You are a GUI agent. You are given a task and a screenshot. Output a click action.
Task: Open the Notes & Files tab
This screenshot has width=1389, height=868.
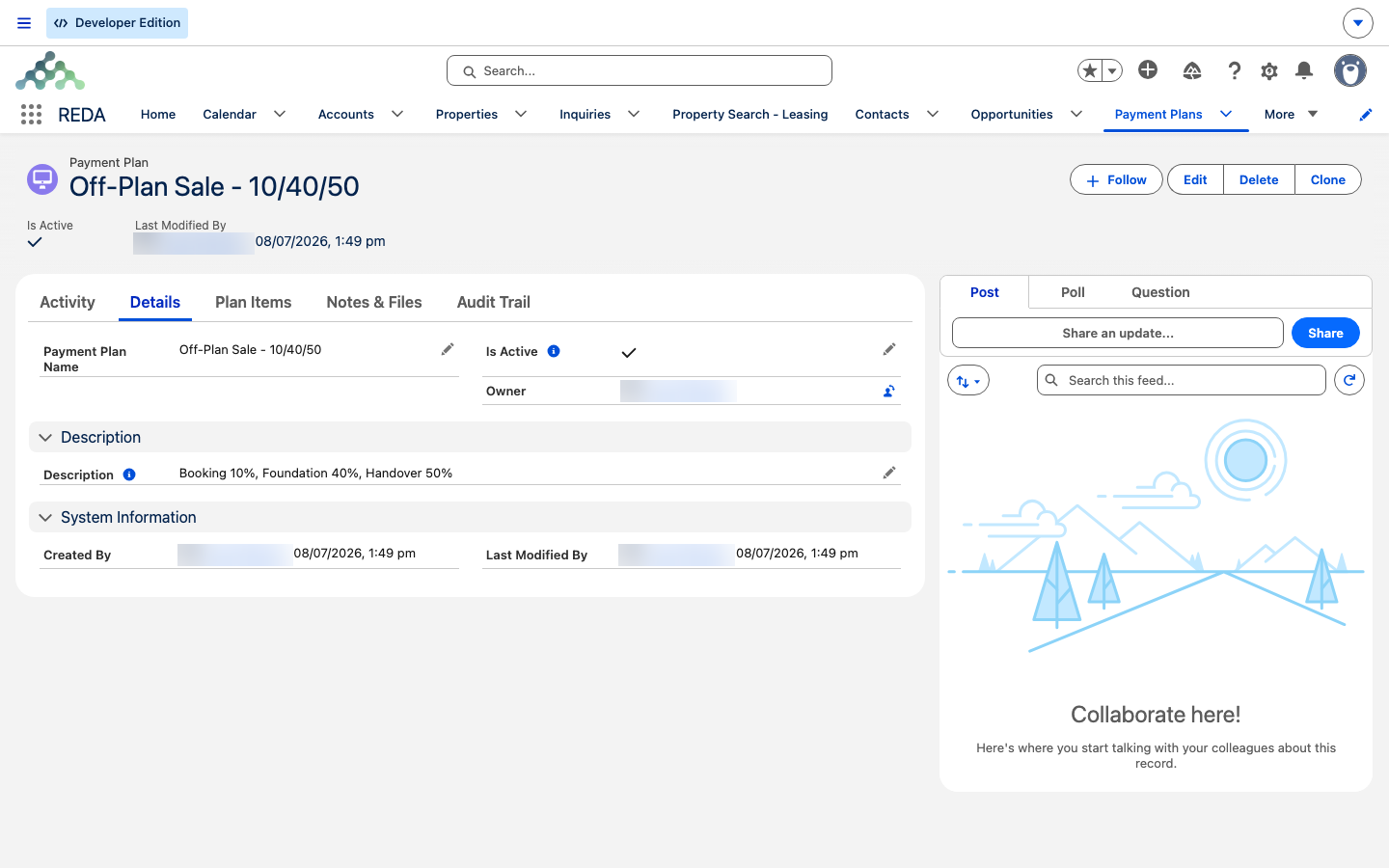tap(374, 302)
